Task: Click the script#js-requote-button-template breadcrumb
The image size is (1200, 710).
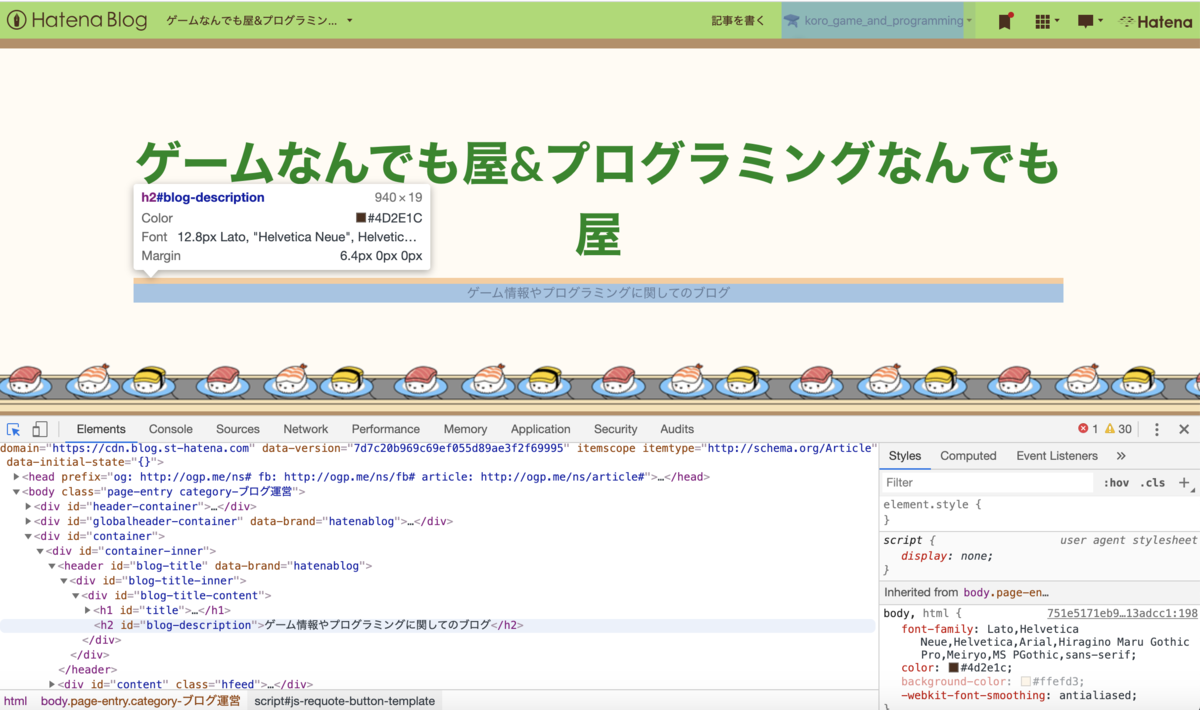Action: (x=345, y=701)
